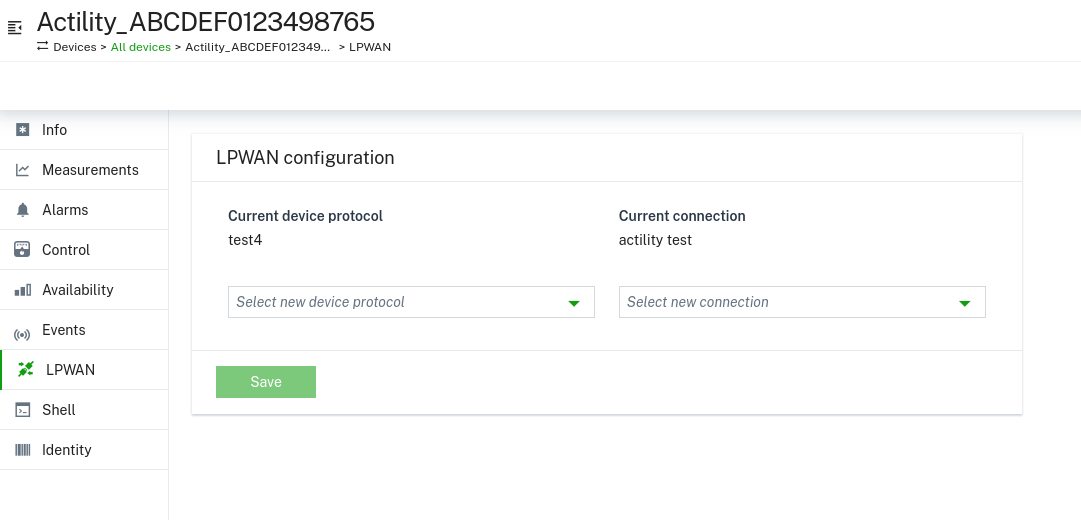Click the actility test connection value
This screenshot has height=520, width=1081.
tap(655, 240)
